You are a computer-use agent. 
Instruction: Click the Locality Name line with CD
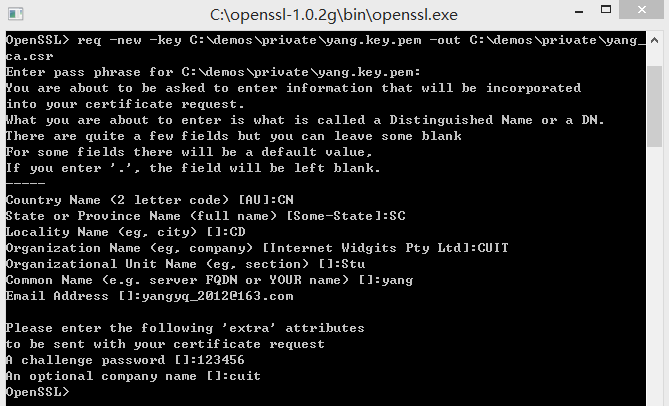click(x=126, y=232)
